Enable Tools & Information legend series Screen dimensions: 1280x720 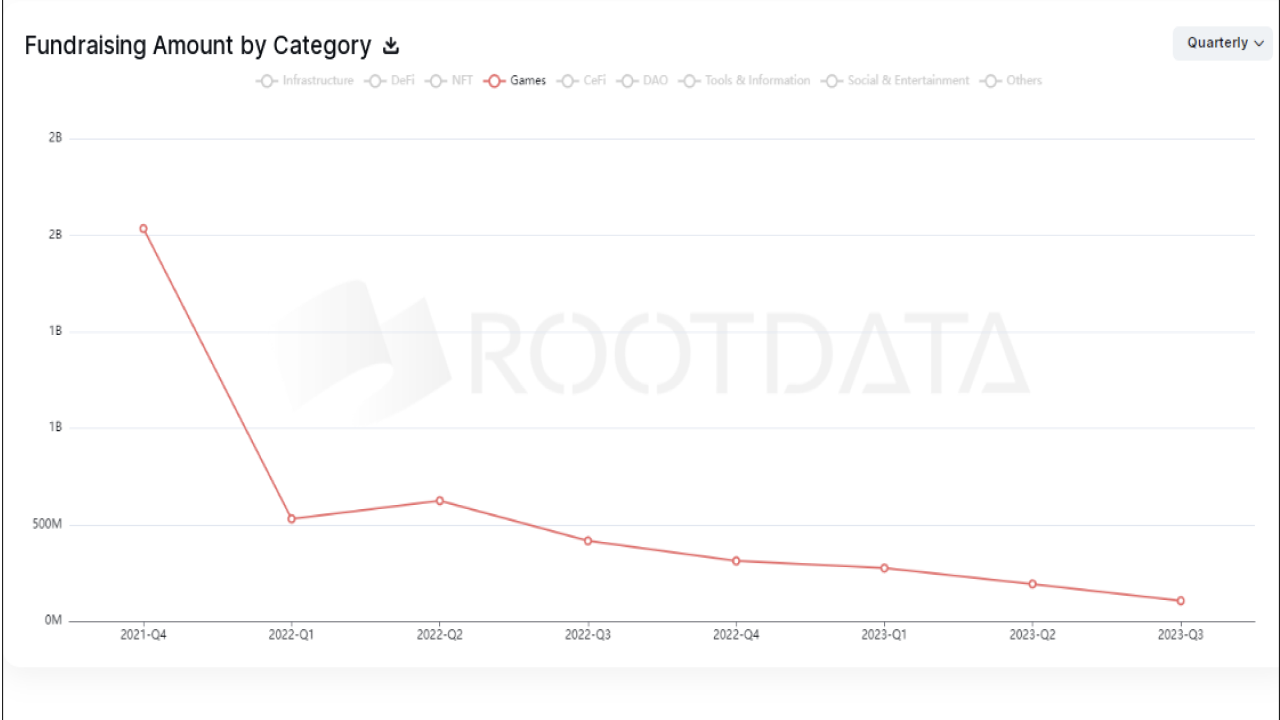[x=745, y=81]
